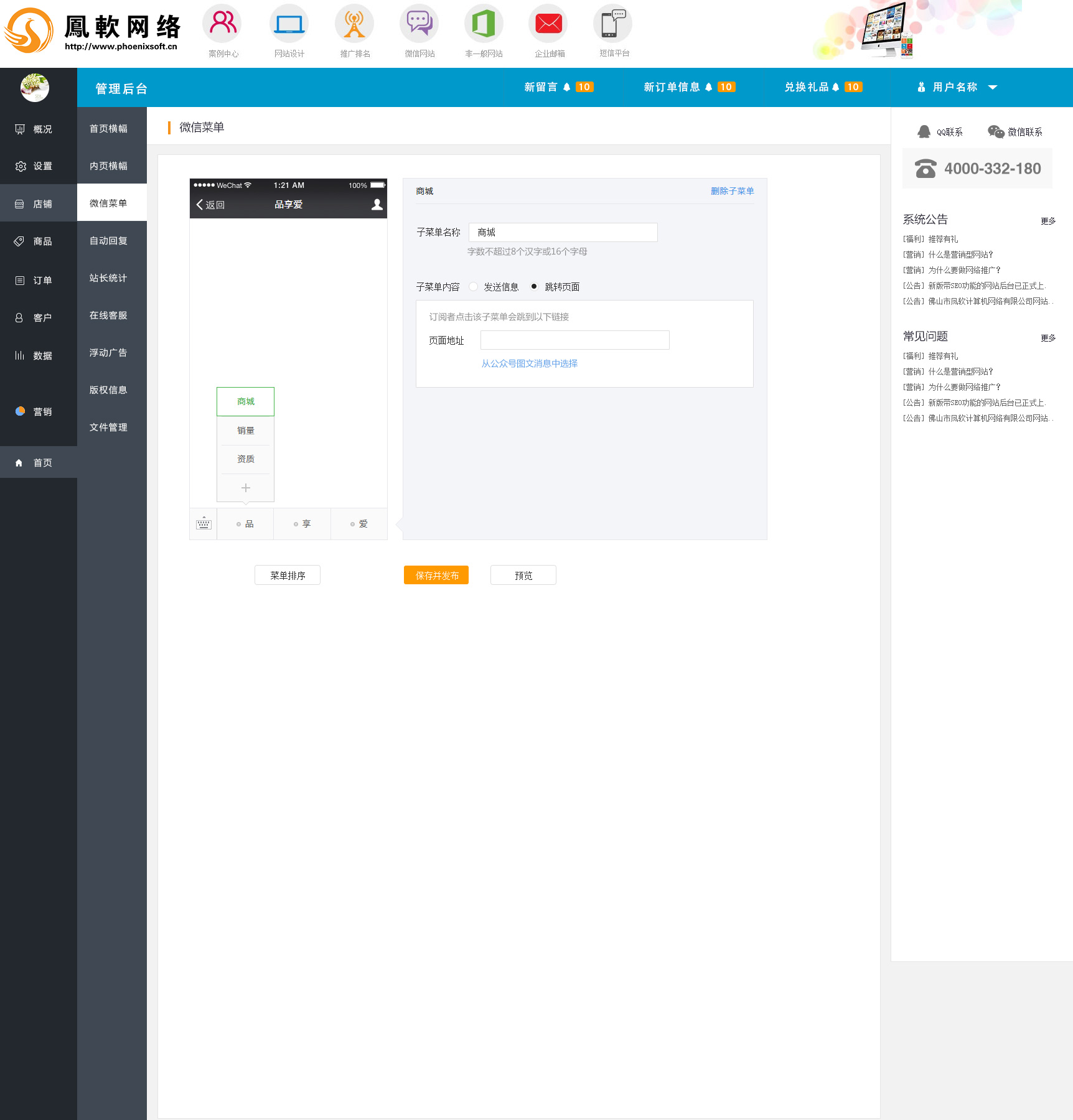Open the 微信网站 chat bubble icon
Image resolution: width=1073 pixels, height=1120 pixels.
click(x=419, y=24)
